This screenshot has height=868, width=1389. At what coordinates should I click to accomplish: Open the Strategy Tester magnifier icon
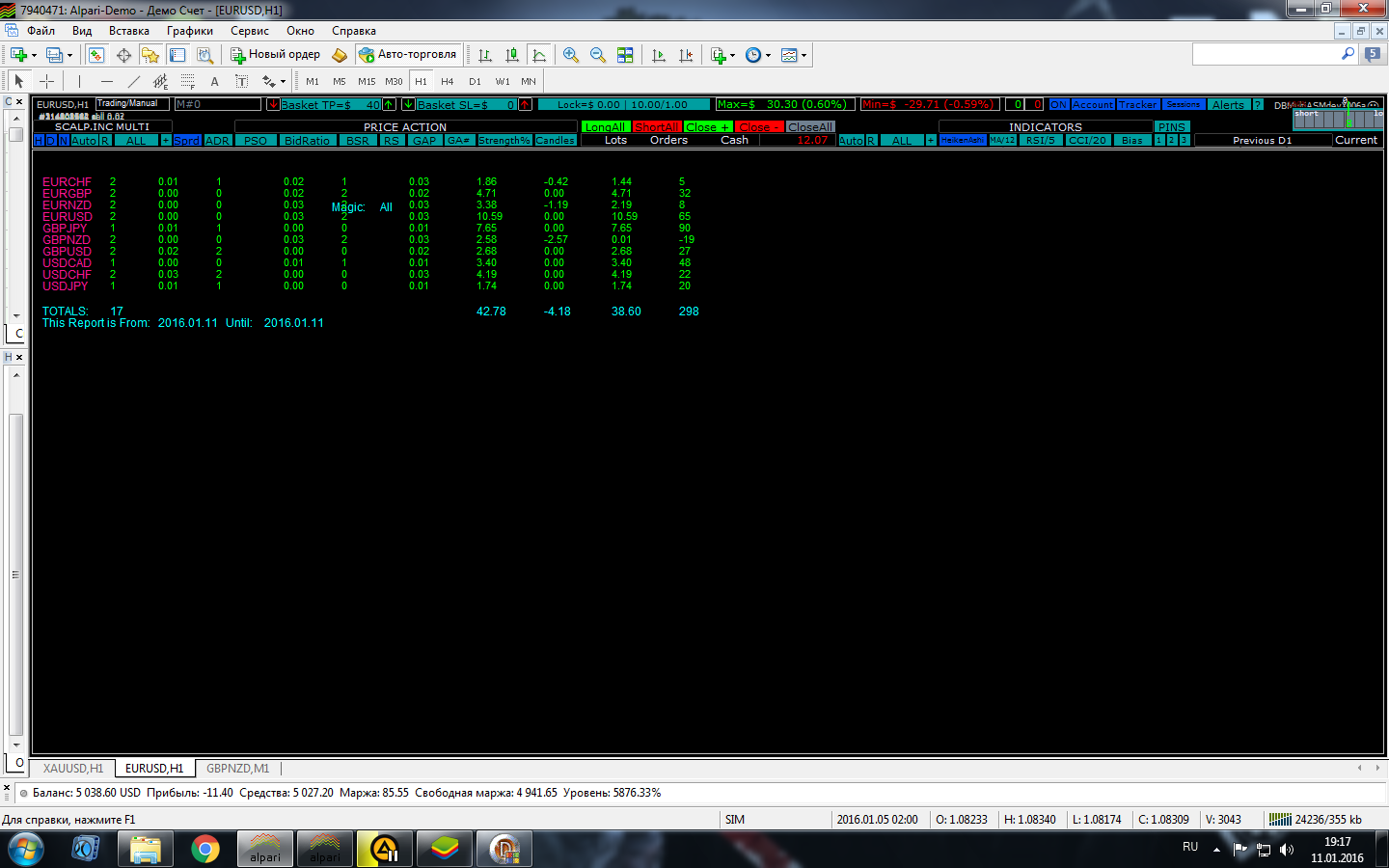tap(204, 55)
